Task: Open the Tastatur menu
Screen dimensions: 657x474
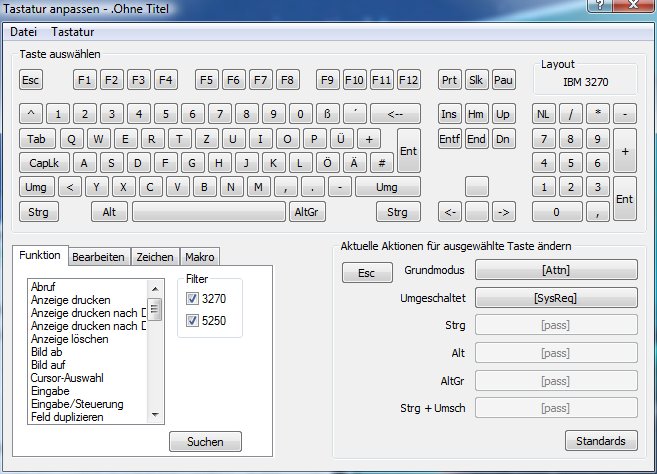Action: click(72, 32)
